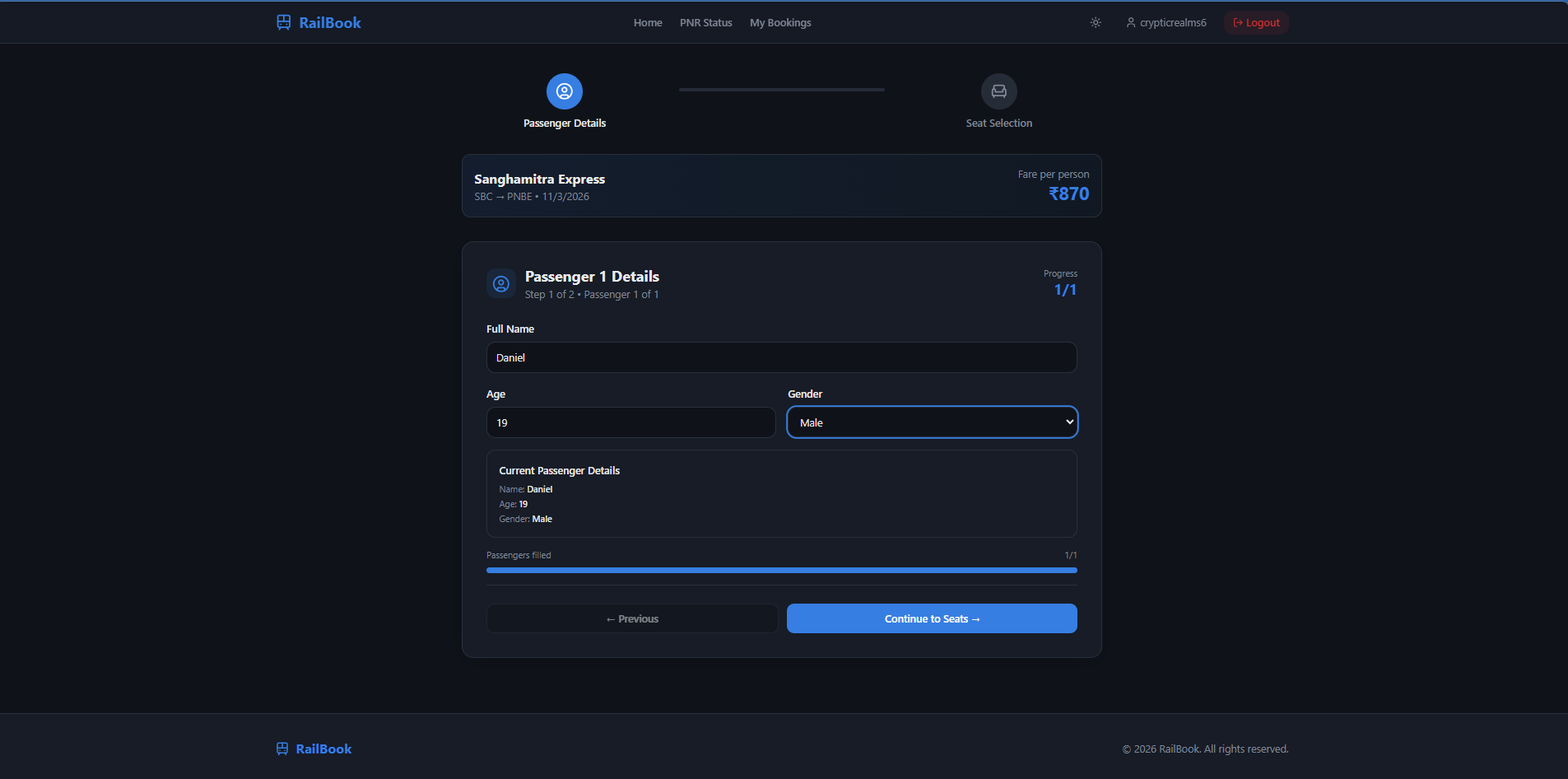Click the ₹870 fare amount
The width and height of the screenshot is (1568, 779).
[1068, 194]
